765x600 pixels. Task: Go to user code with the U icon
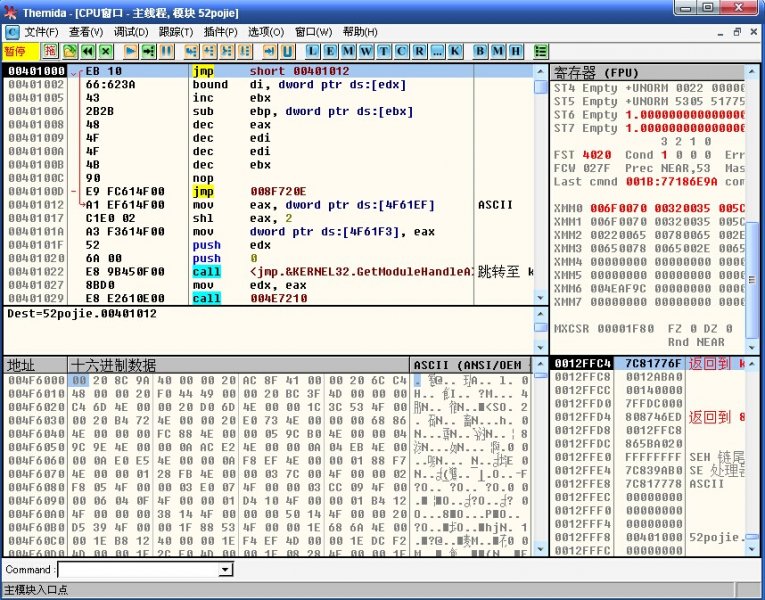[x=287, y=51]
